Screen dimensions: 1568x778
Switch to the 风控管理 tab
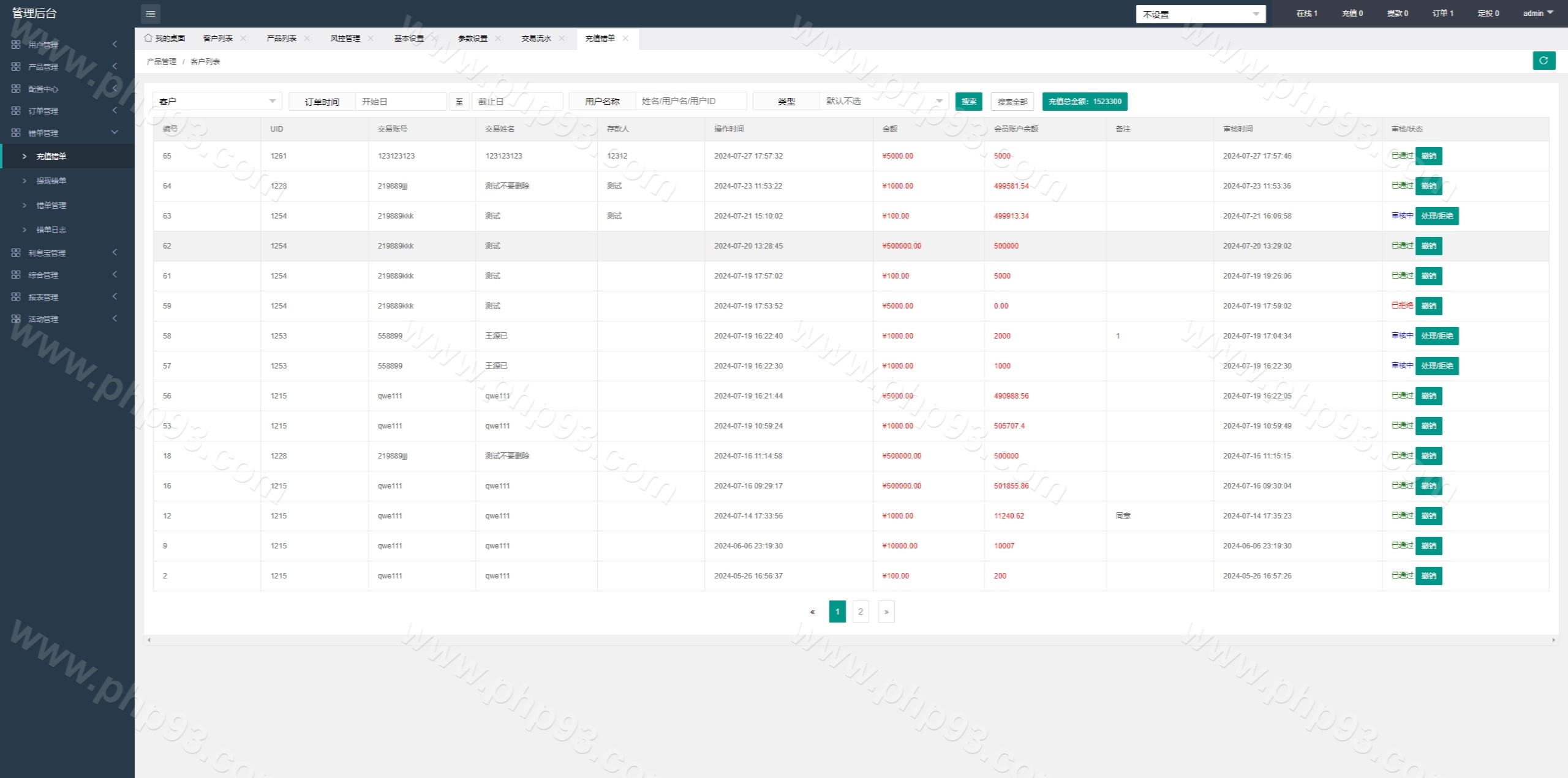coord(345,38)
